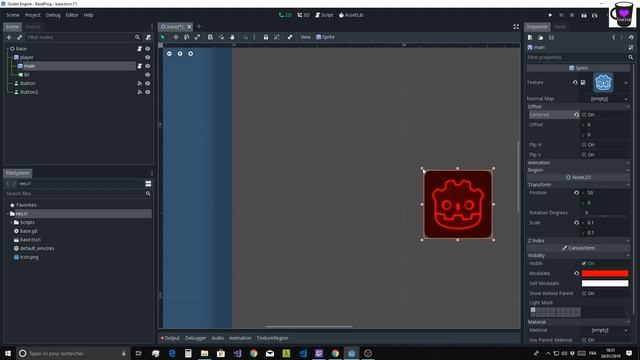Choose the Pan Mode hand tool
This screenshot has width=640, height=360.
(232, 37)
